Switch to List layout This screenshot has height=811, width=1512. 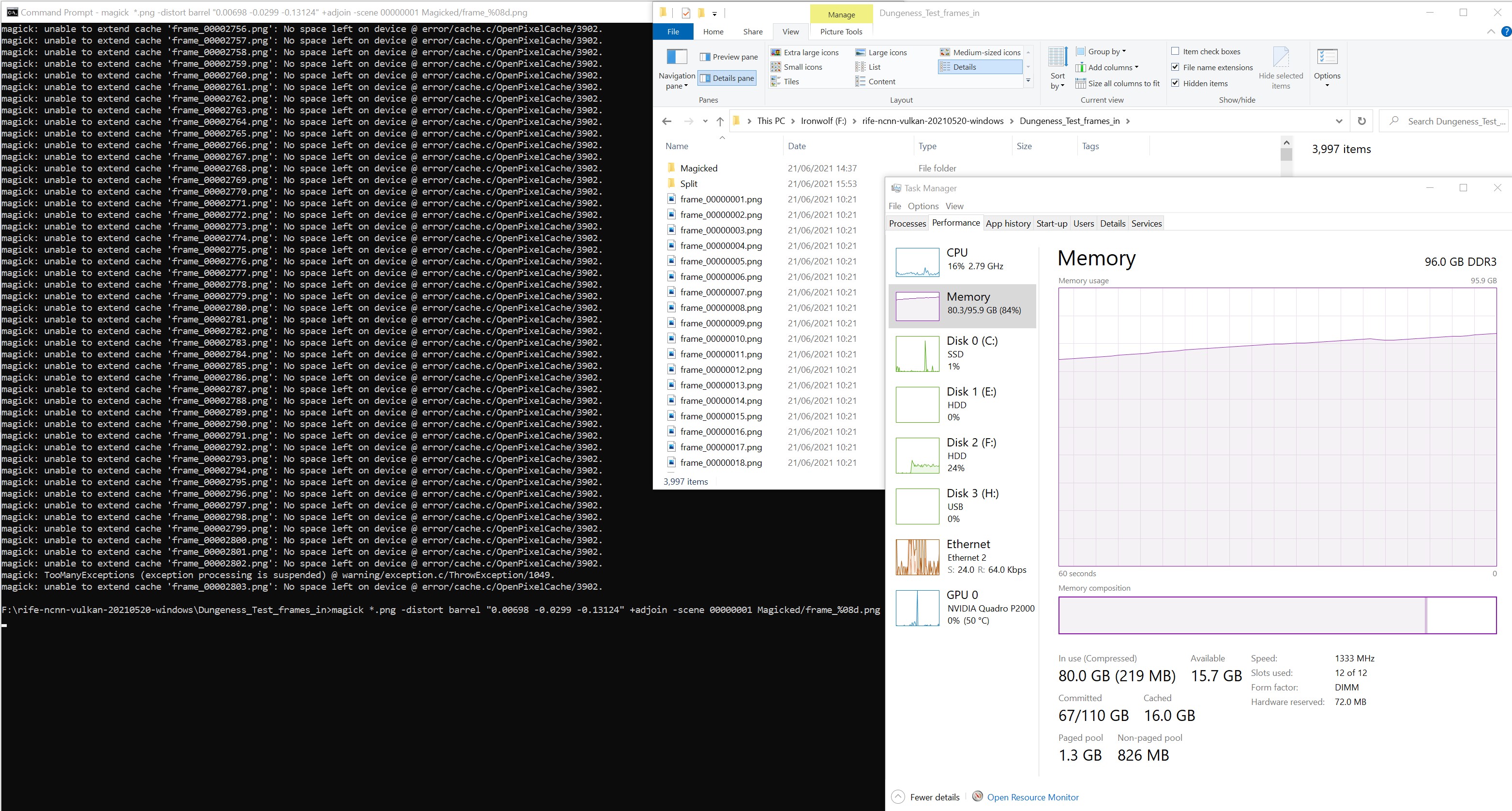coord(868,67)
